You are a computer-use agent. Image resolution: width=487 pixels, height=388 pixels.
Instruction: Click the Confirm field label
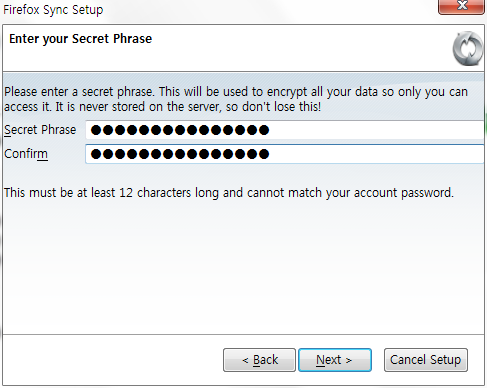(26, 154)
